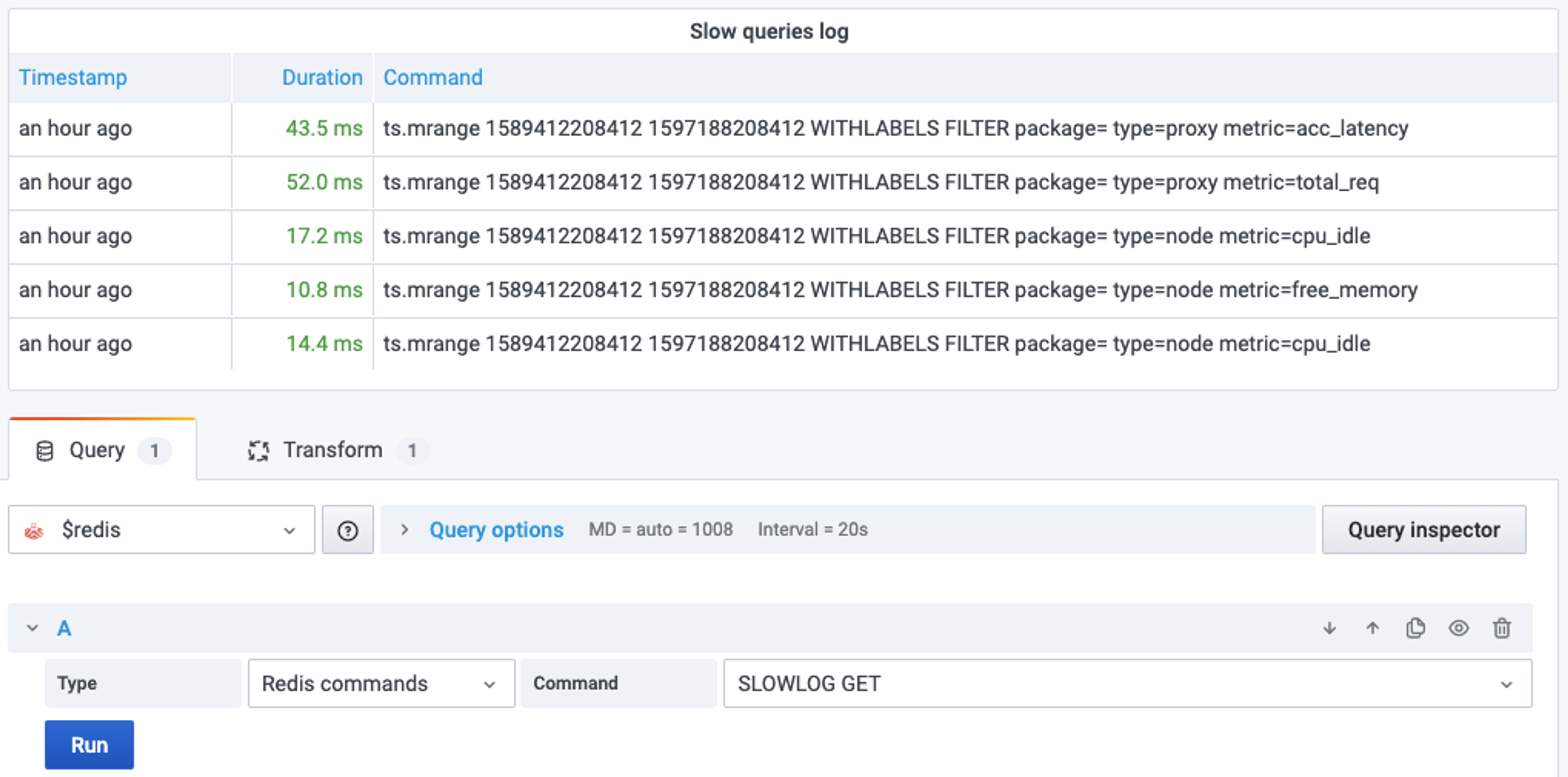This screenshot has width=1568, height=777.
Task: Open data source help question-mark icon
Action: (x=347, y=530)
